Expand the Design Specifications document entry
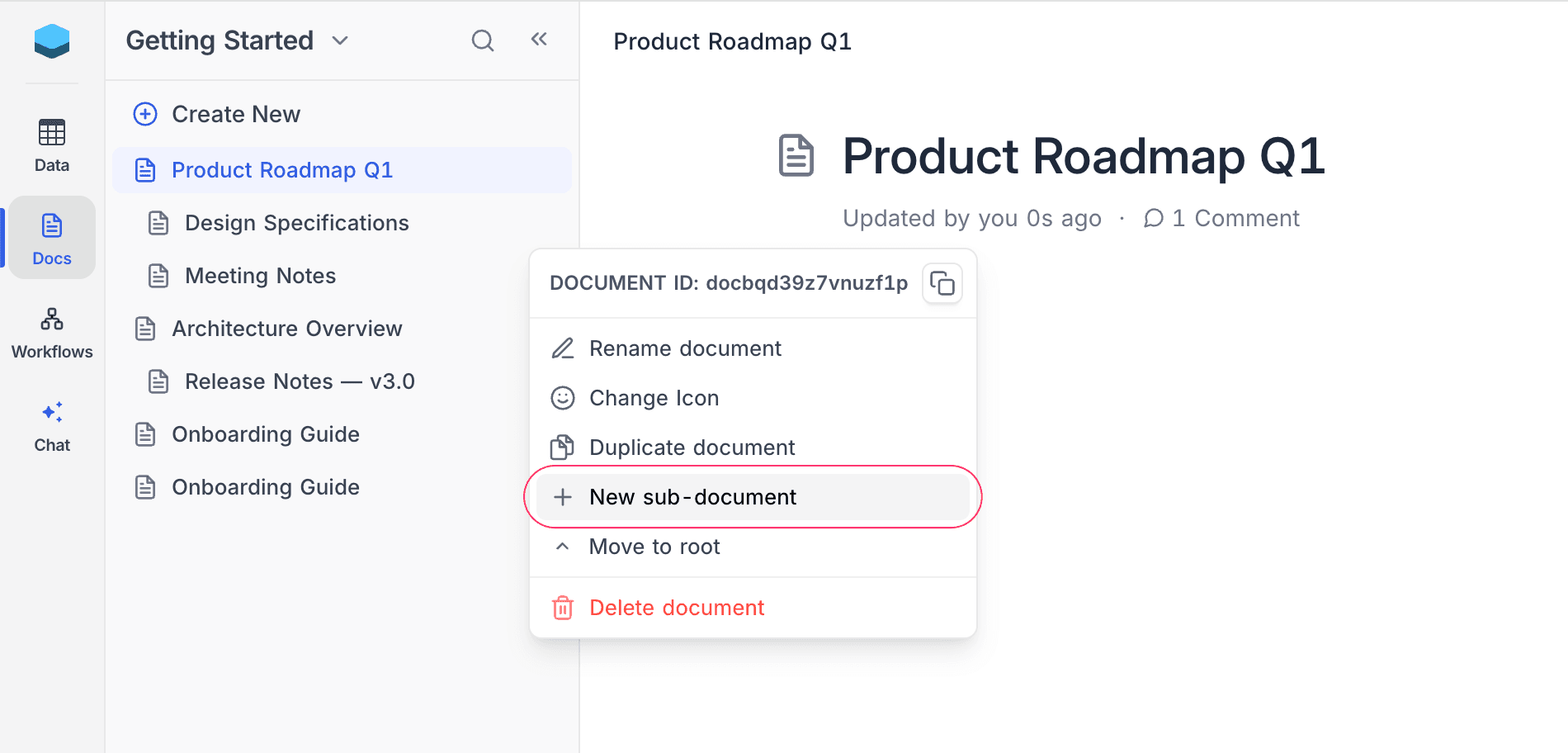 click(x=296, y=222)
